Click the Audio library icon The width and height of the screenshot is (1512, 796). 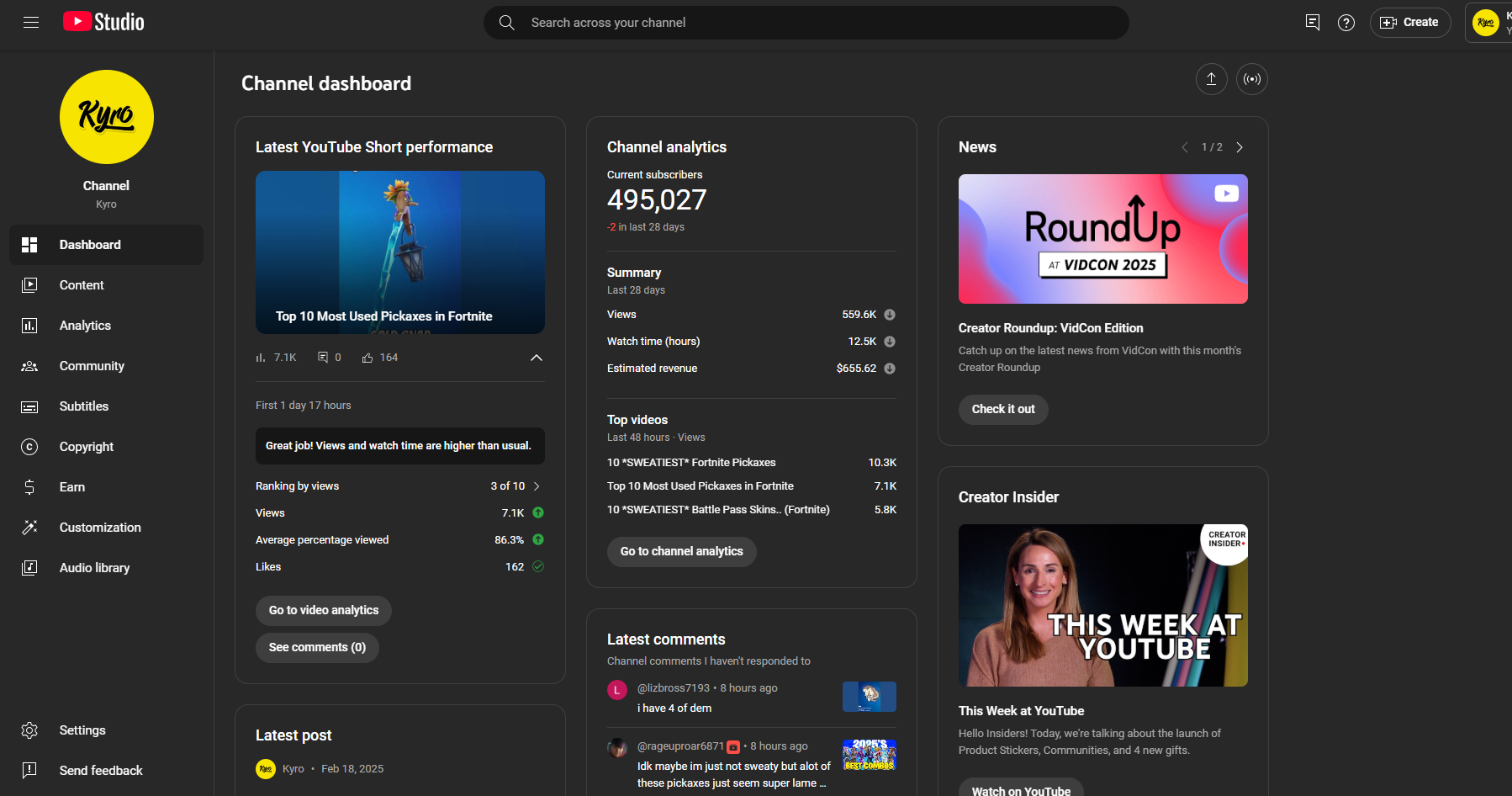tap(29, 568)
